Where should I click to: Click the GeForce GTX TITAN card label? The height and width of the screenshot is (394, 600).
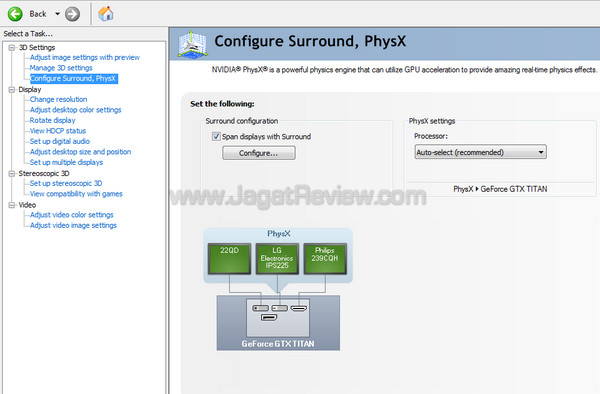(278, 344)
